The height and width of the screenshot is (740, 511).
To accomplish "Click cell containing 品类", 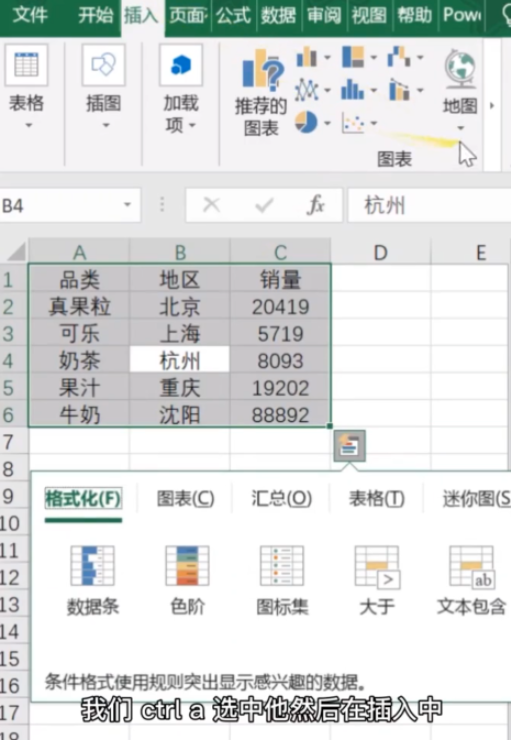I will pyautogui.click(x=79, y=280).
